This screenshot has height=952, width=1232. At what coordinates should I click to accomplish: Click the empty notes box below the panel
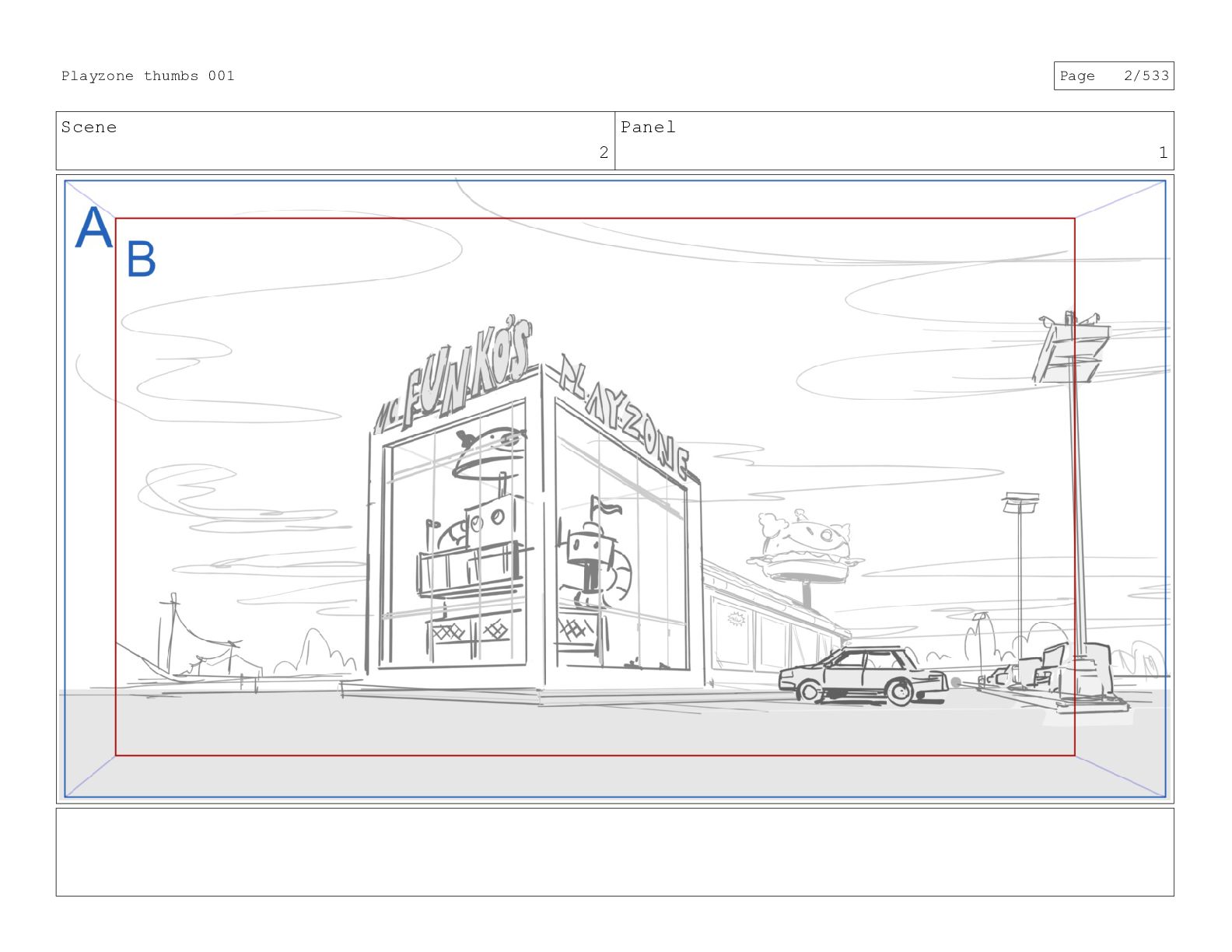(614, 852)
